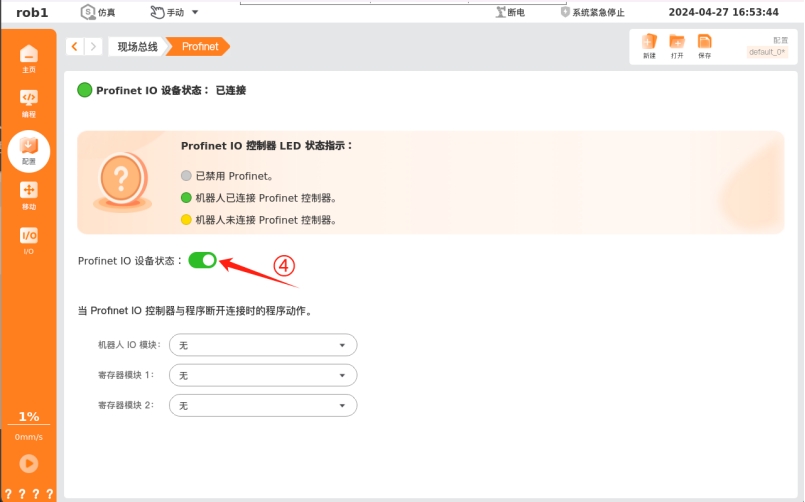Click the play button in sidebar
The height and width of the screenshot is (502, 805).
[29, 464]
